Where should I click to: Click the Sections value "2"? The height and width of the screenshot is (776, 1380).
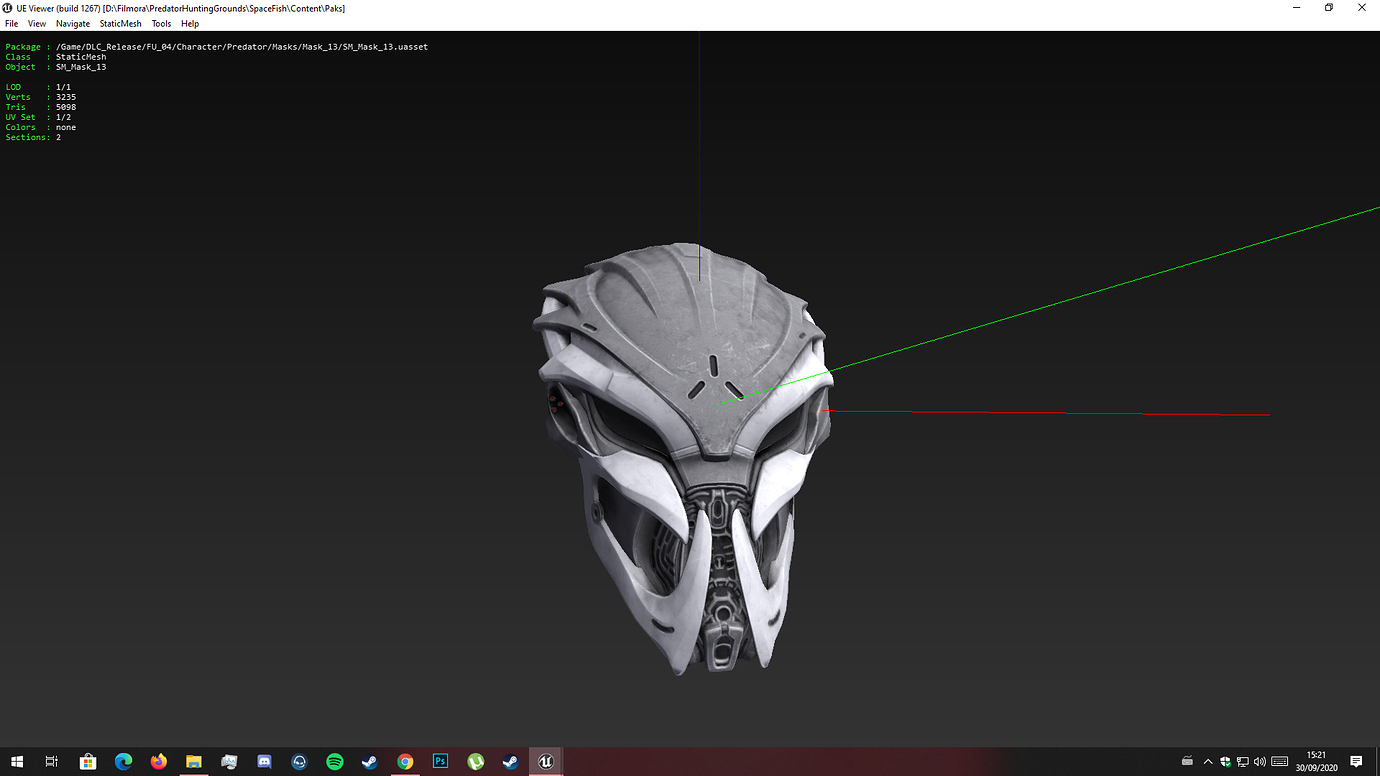coord(58,137)
